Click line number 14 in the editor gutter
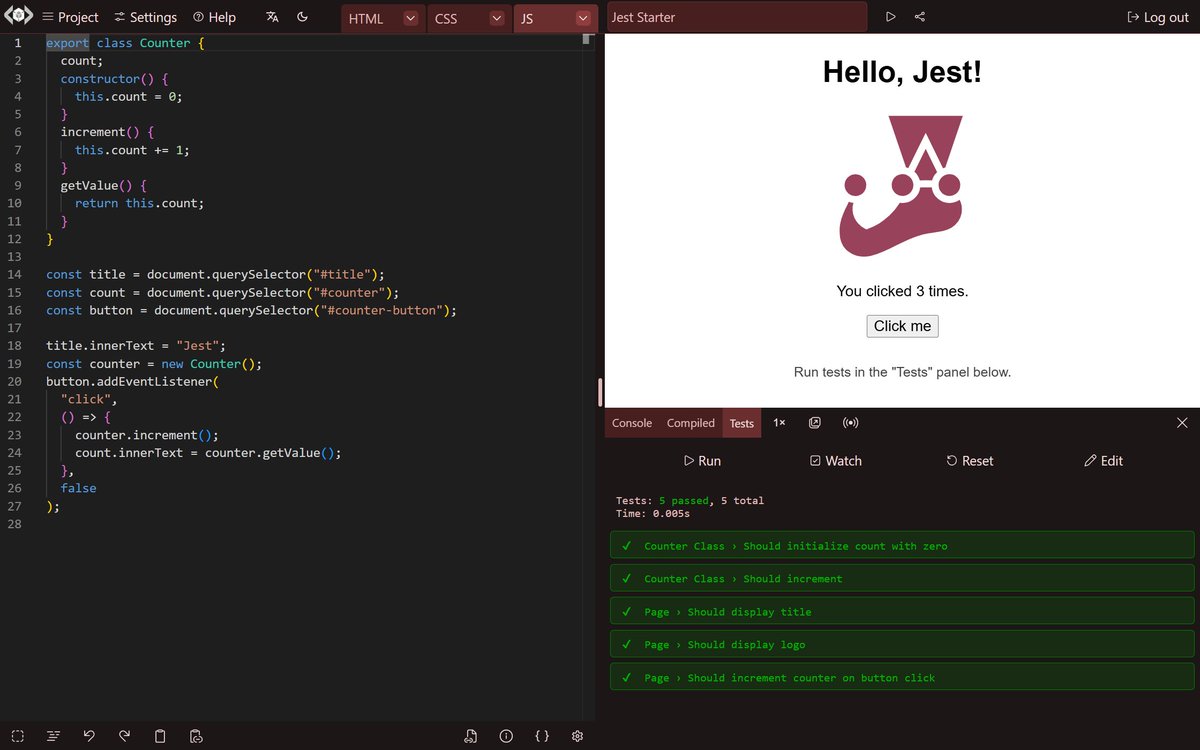The image size is (1200, 750). (x=14, y=274)
